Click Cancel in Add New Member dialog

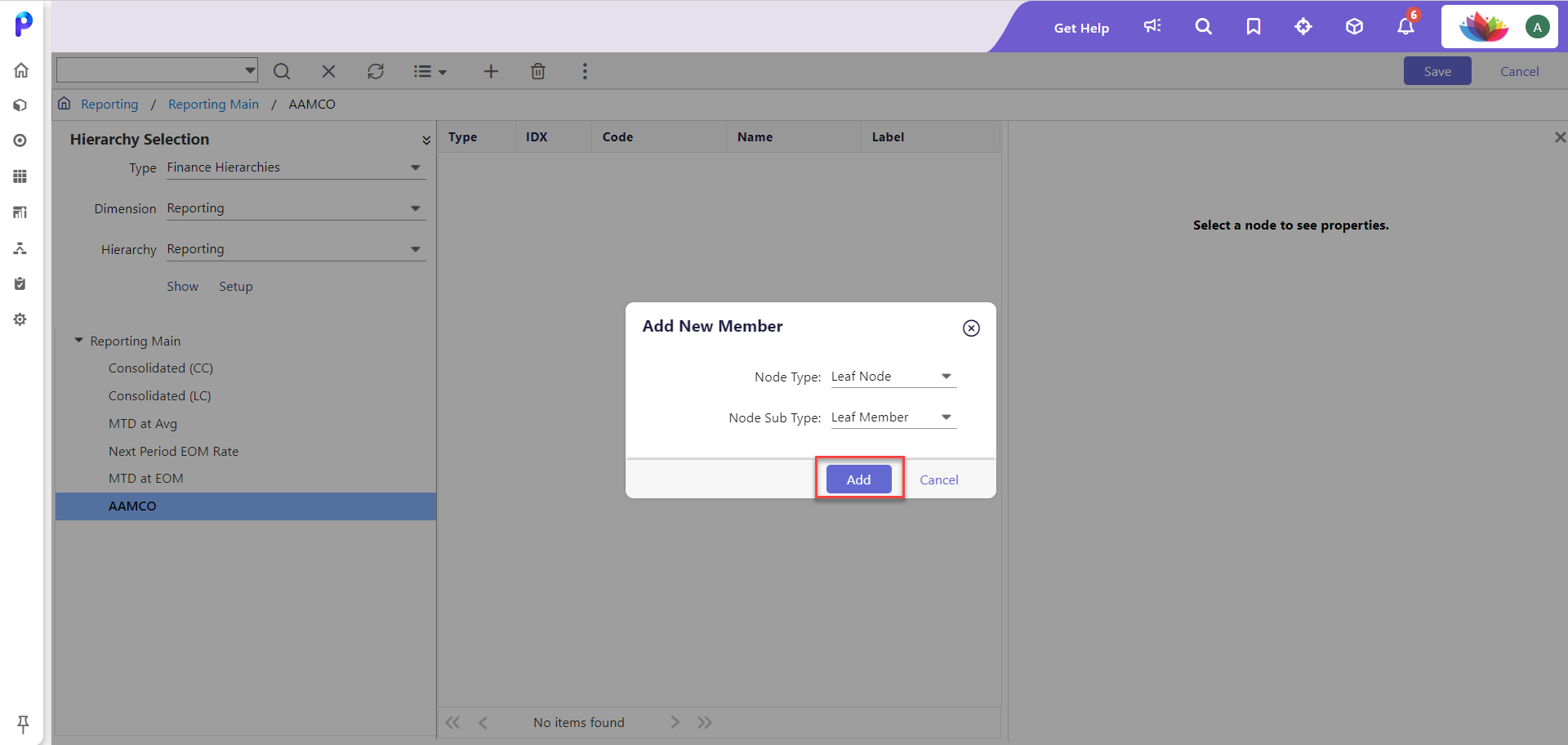click(x=939, y=480)
